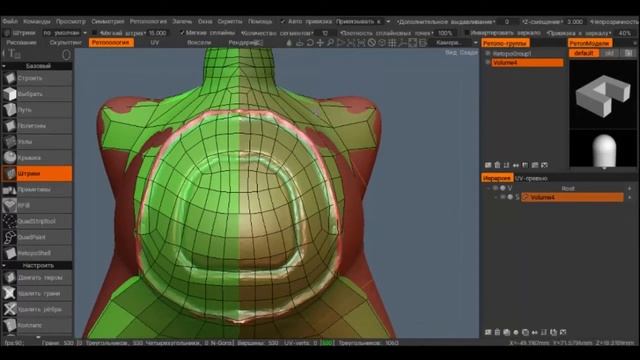
Task: Select the Узлы tool
Action: tap(37, 142)
